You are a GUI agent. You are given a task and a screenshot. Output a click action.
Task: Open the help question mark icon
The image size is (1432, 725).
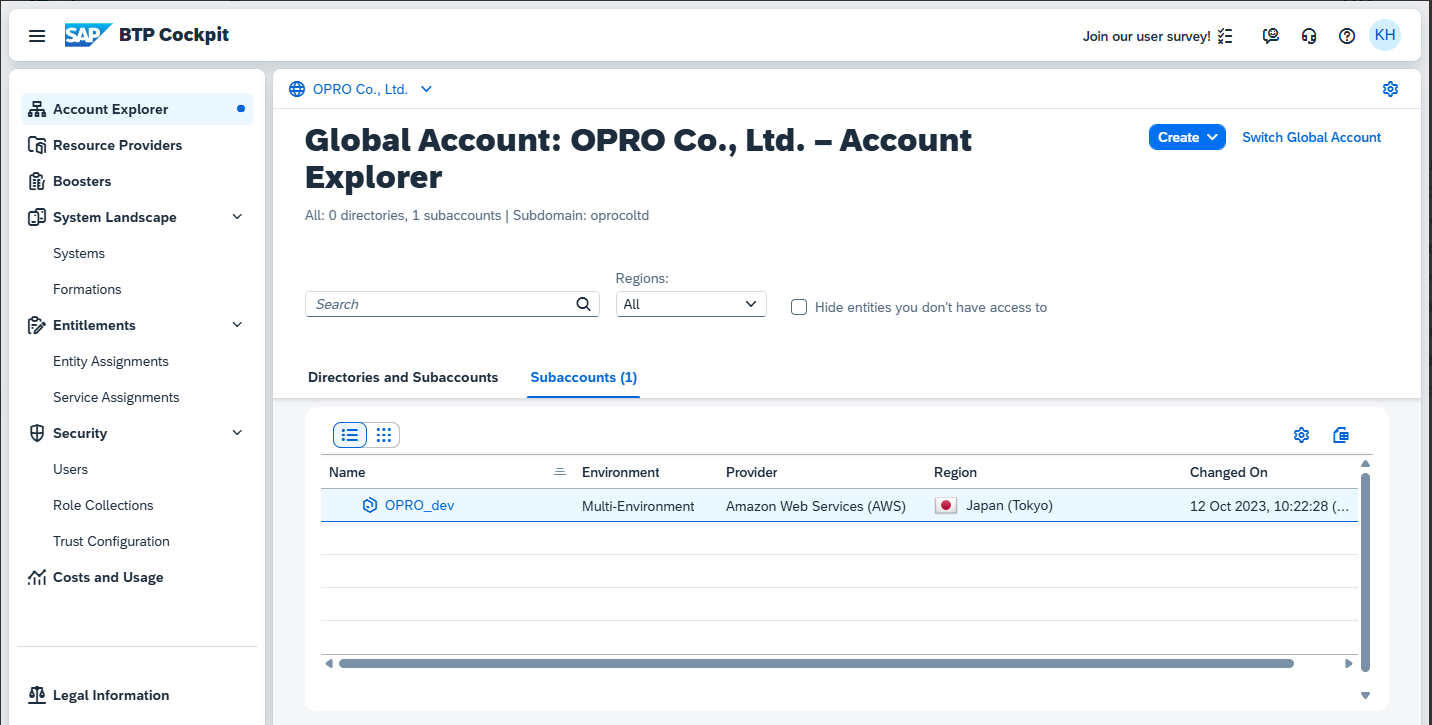click(x=1347, y=36)
